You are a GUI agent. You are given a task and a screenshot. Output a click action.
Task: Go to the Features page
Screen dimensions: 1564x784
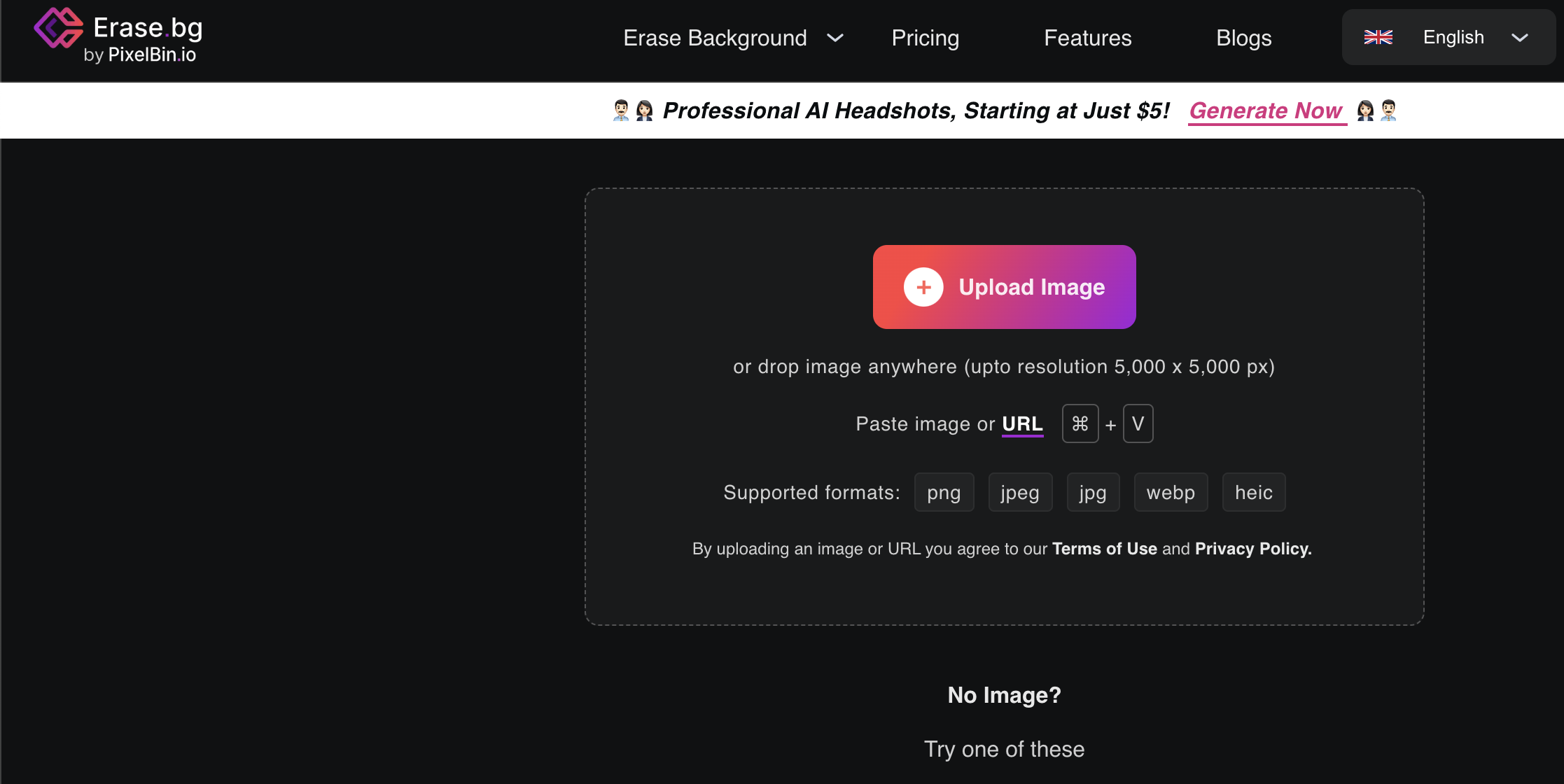point(1087,38)
